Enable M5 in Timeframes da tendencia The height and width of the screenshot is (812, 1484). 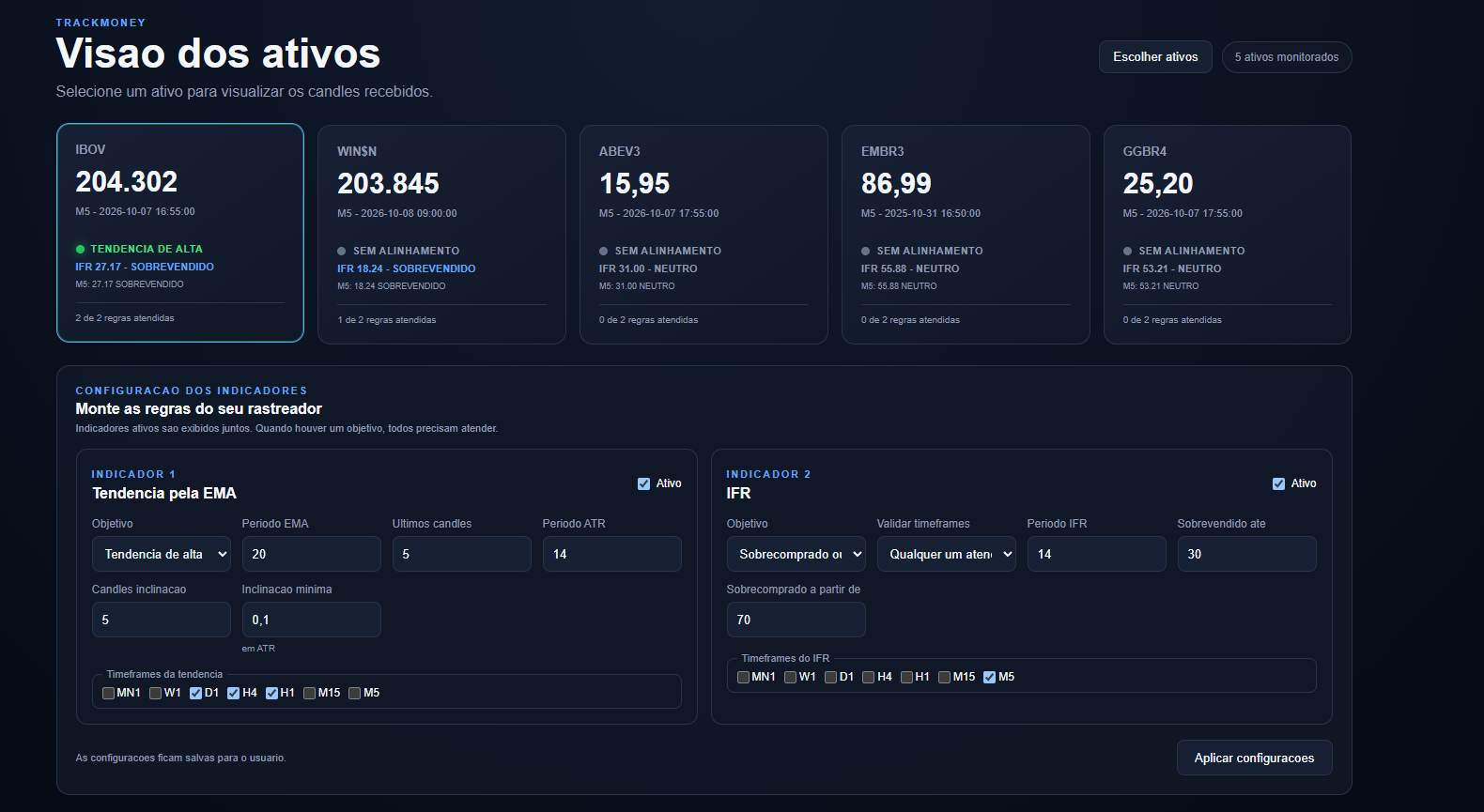(354, 693)
